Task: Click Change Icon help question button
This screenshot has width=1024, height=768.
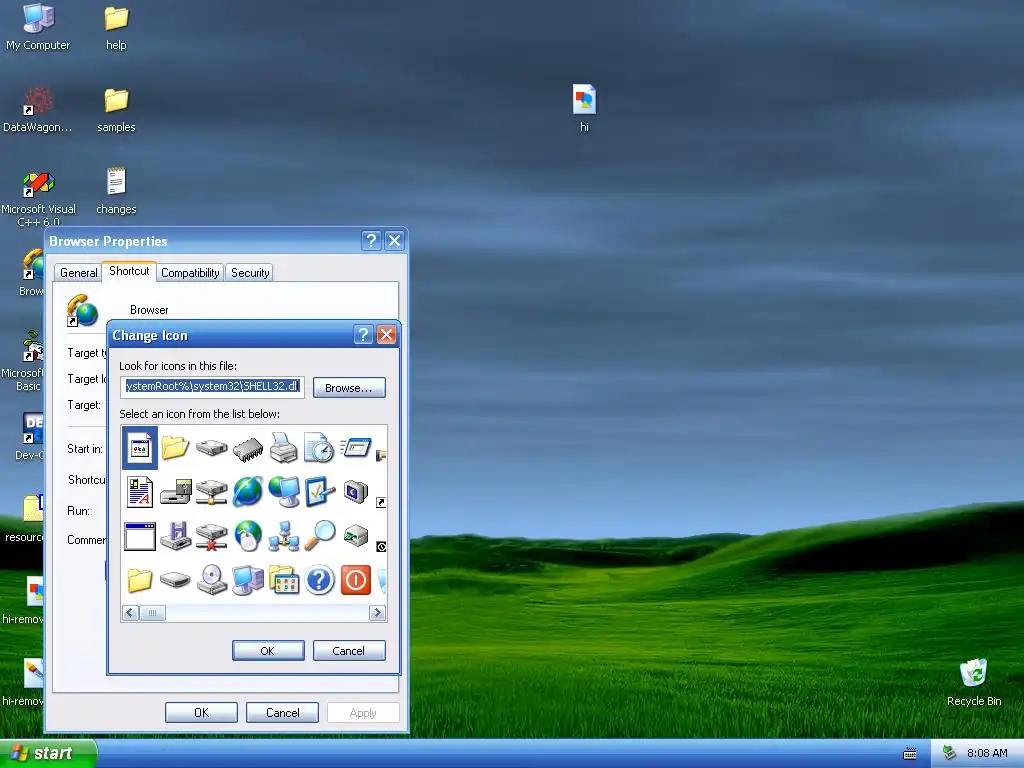Action: click(x=363, y=335)
